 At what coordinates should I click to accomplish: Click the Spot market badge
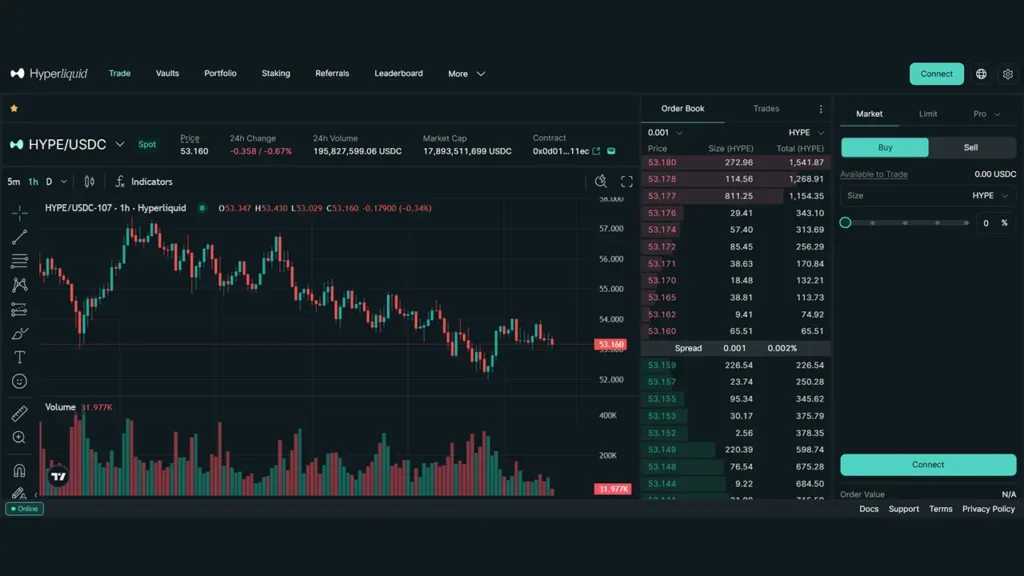pos(147,144)
